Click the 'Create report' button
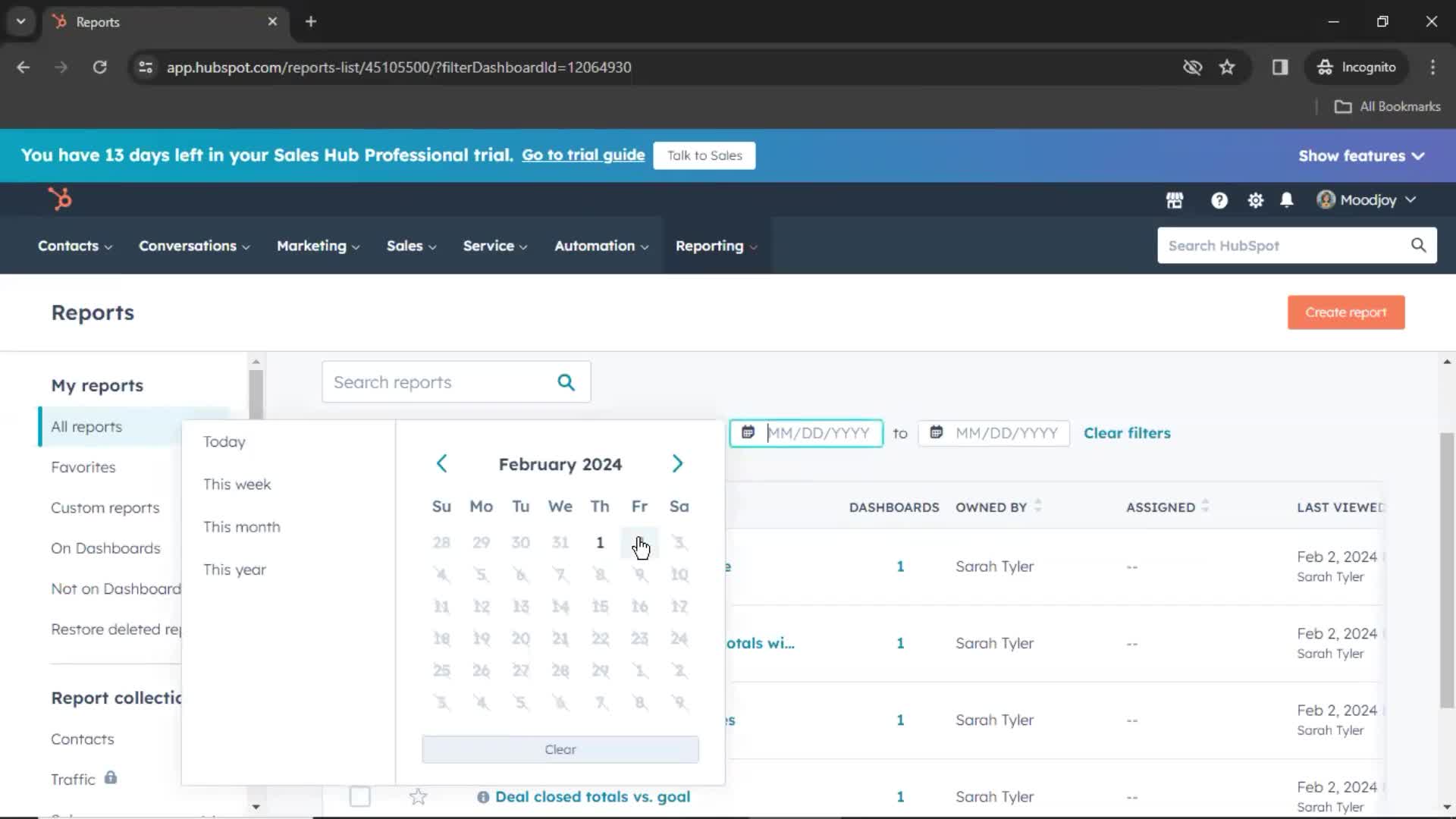1456x819 pixels. coord(1346,311)
